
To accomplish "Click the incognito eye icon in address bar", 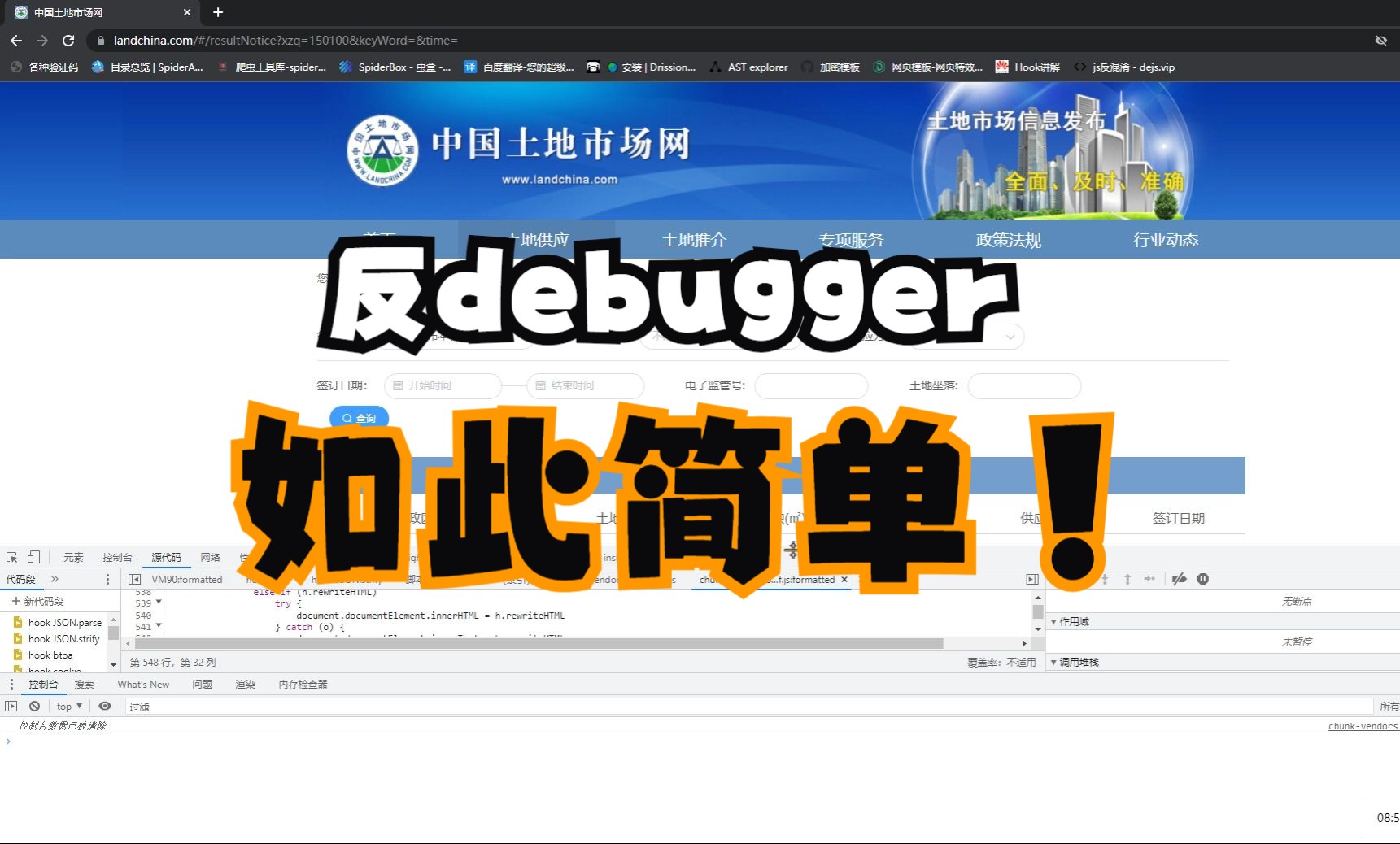I will pos(1381,40).
